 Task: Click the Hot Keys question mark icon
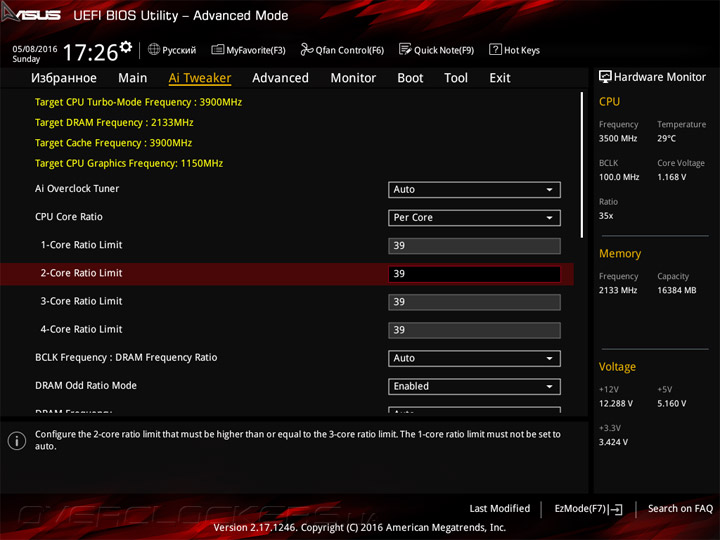click(495, 49)
